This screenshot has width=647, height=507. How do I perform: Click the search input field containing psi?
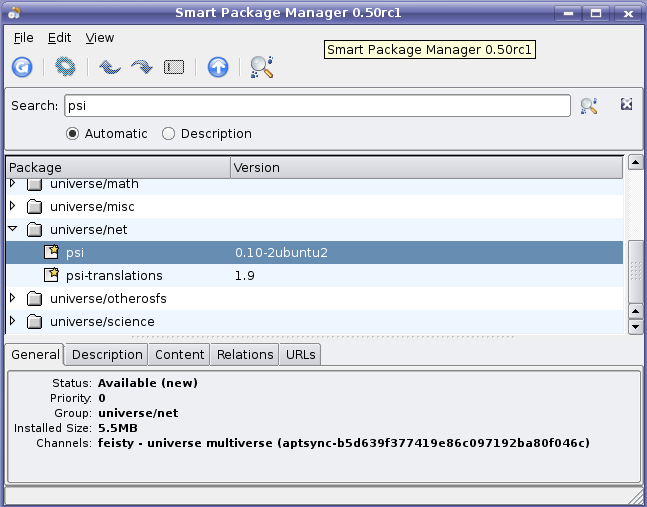click(317, 106)
